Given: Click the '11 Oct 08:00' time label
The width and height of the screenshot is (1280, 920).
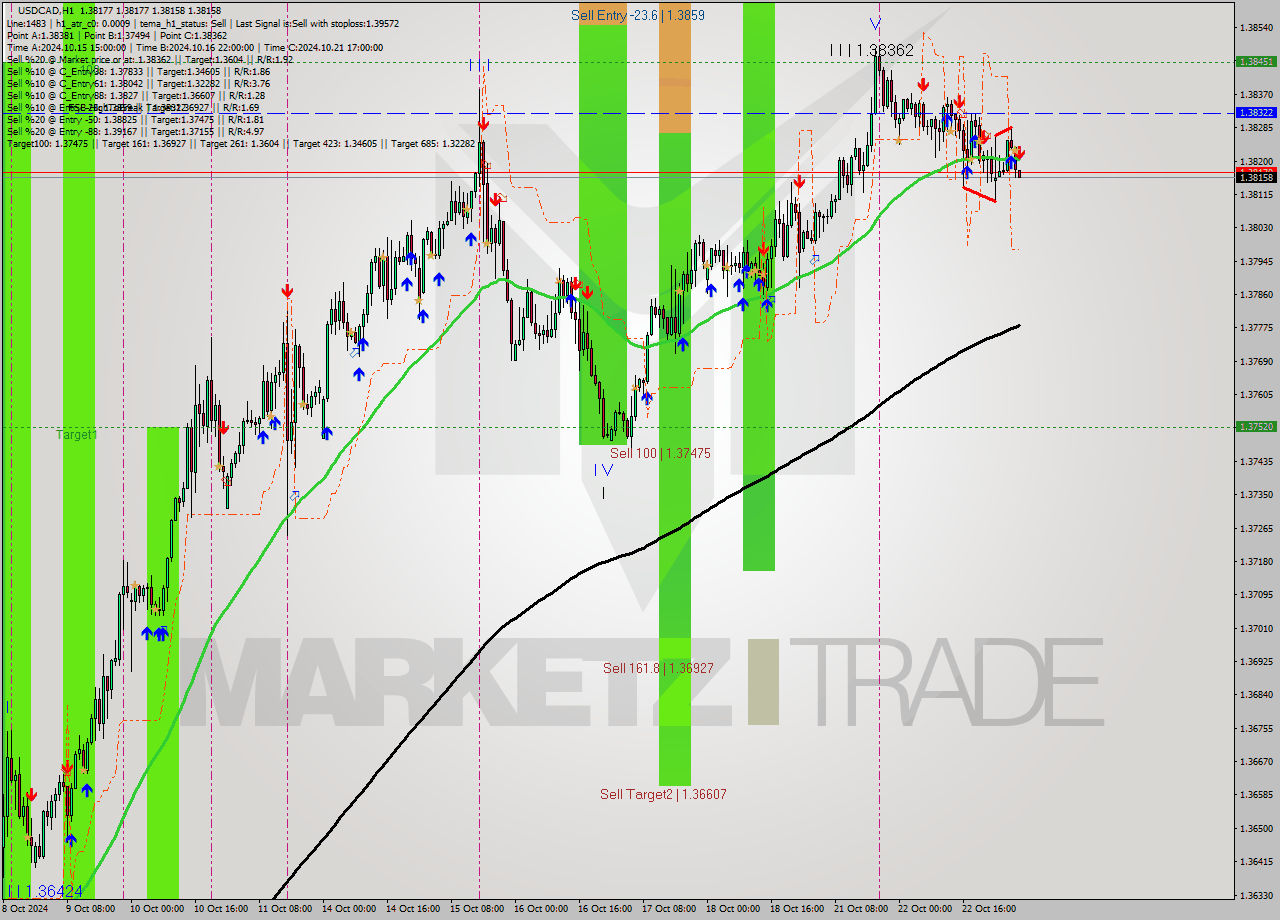Looking at the screenshot, I should (284, 909).
